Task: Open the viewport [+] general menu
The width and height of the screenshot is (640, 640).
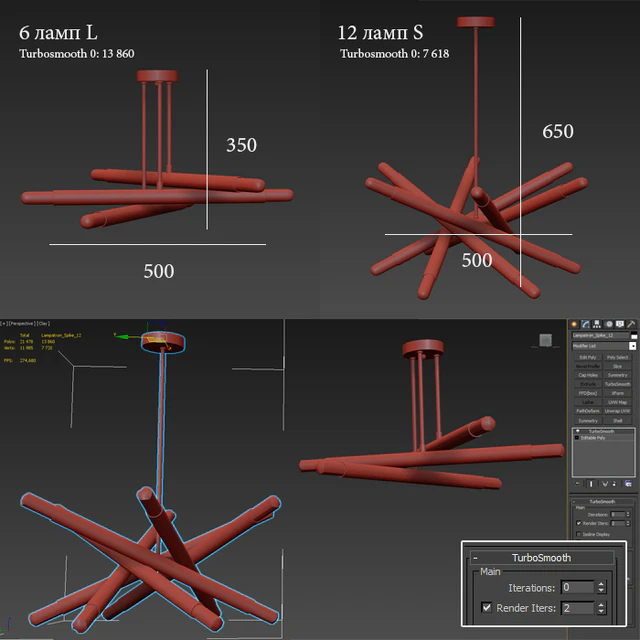Action: click(4, 323)
